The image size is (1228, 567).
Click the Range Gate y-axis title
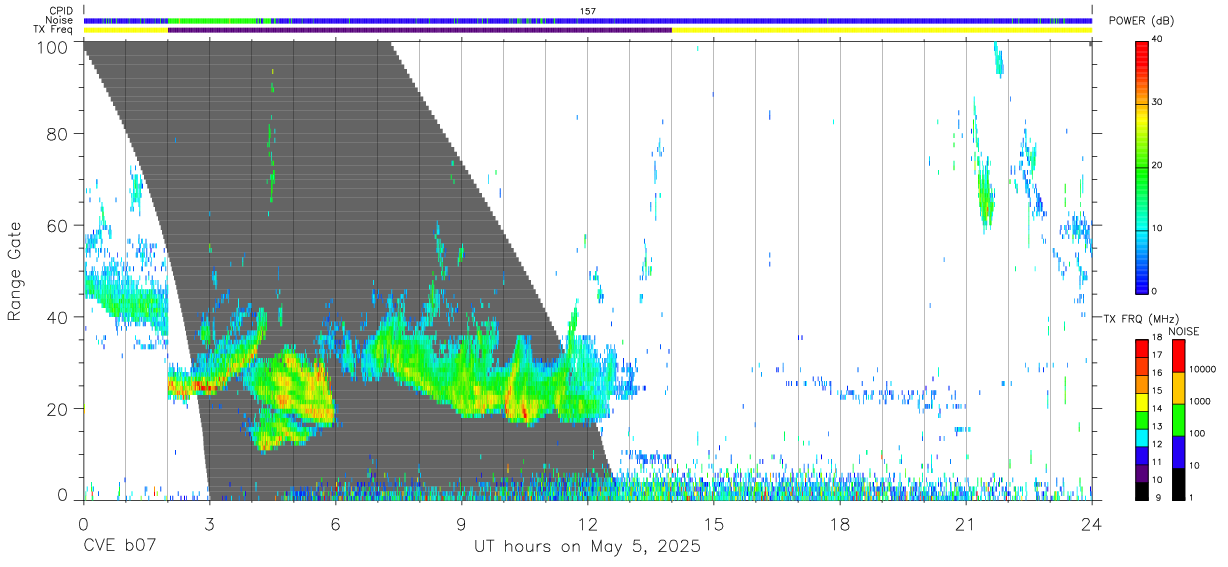coord(15,271)
